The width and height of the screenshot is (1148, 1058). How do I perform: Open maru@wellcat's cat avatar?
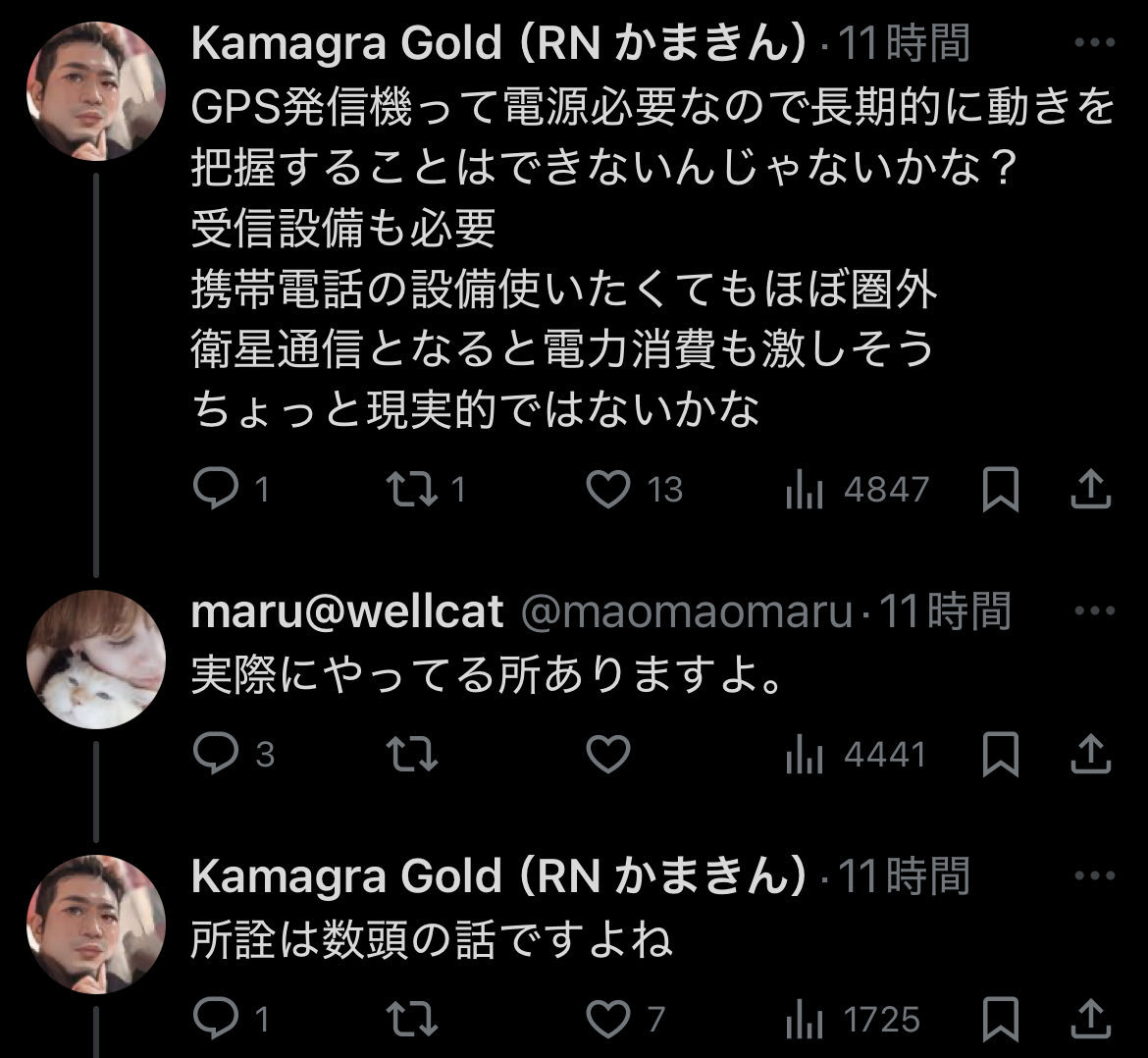94,660
